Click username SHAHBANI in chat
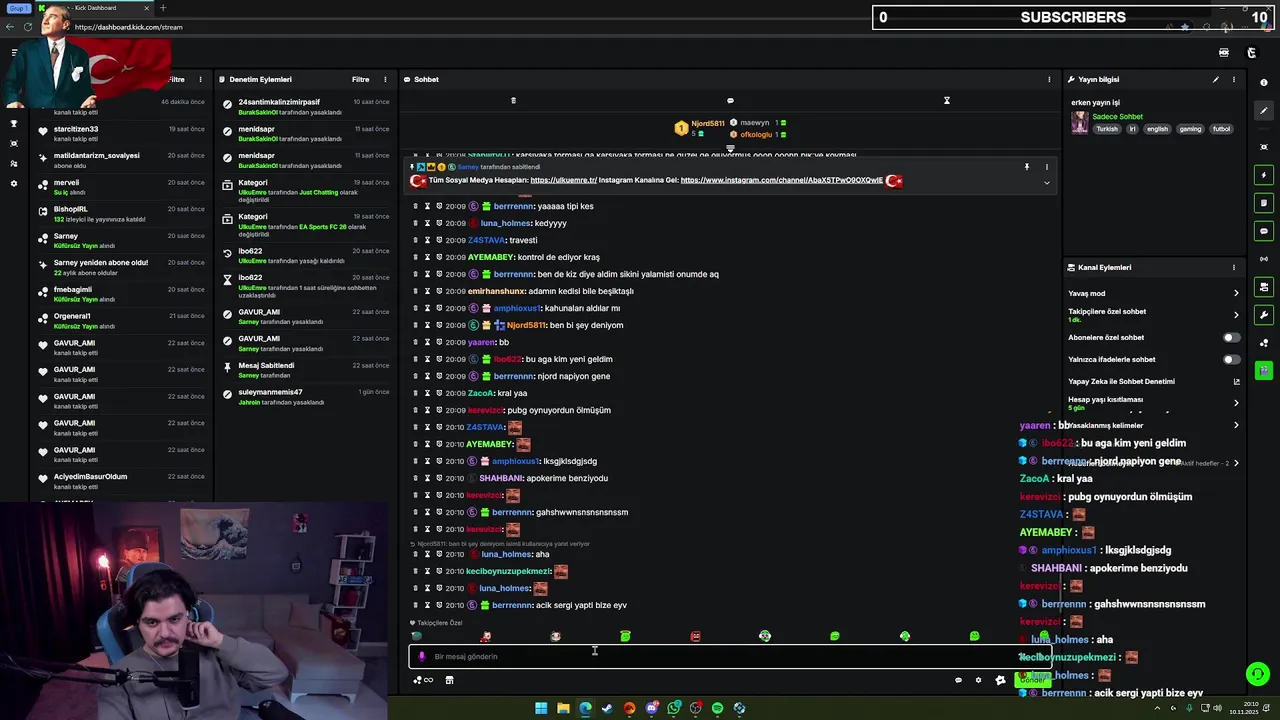1280x720 pixels. point(502,478)
